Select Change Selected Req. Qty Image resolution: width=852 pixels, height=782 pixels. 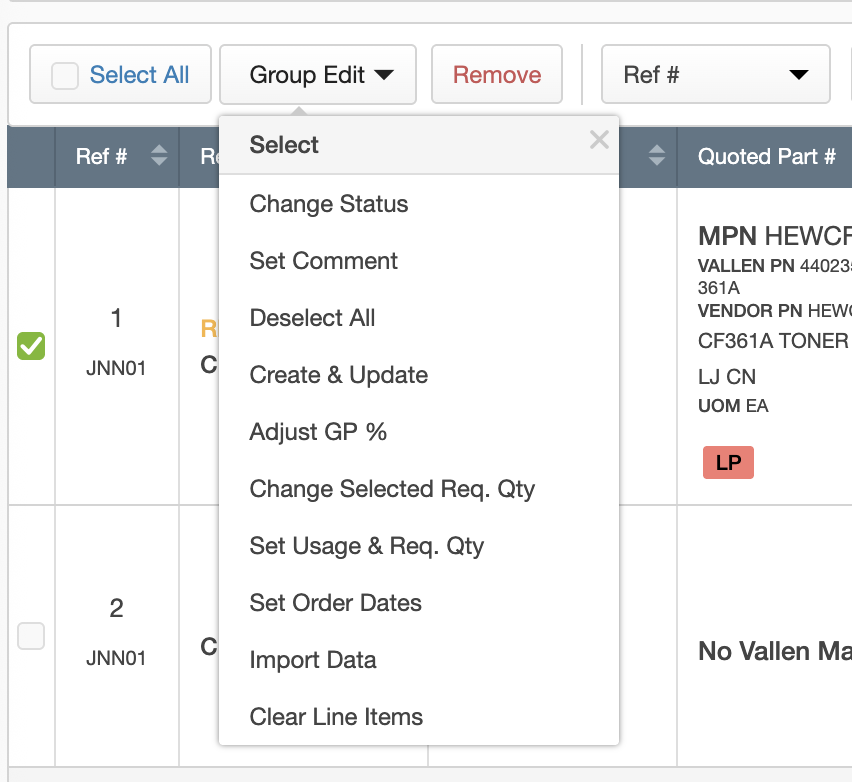click(x=392, y=489)
